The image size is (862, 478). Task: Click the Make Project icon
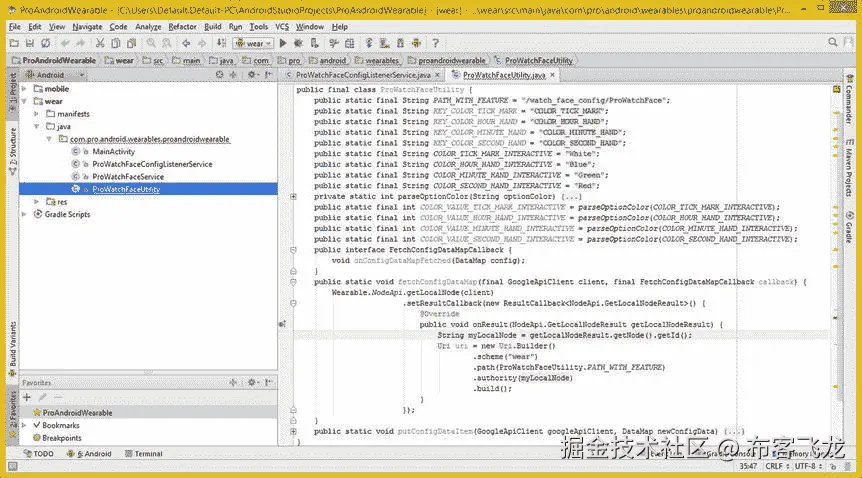click(221, 43)
